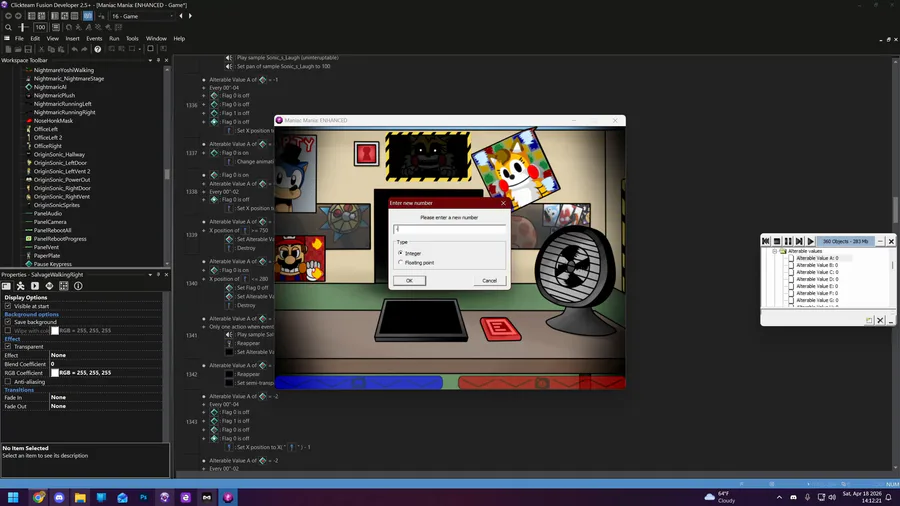Click the Open folder toolbar icon

click(x=18, y=49)
